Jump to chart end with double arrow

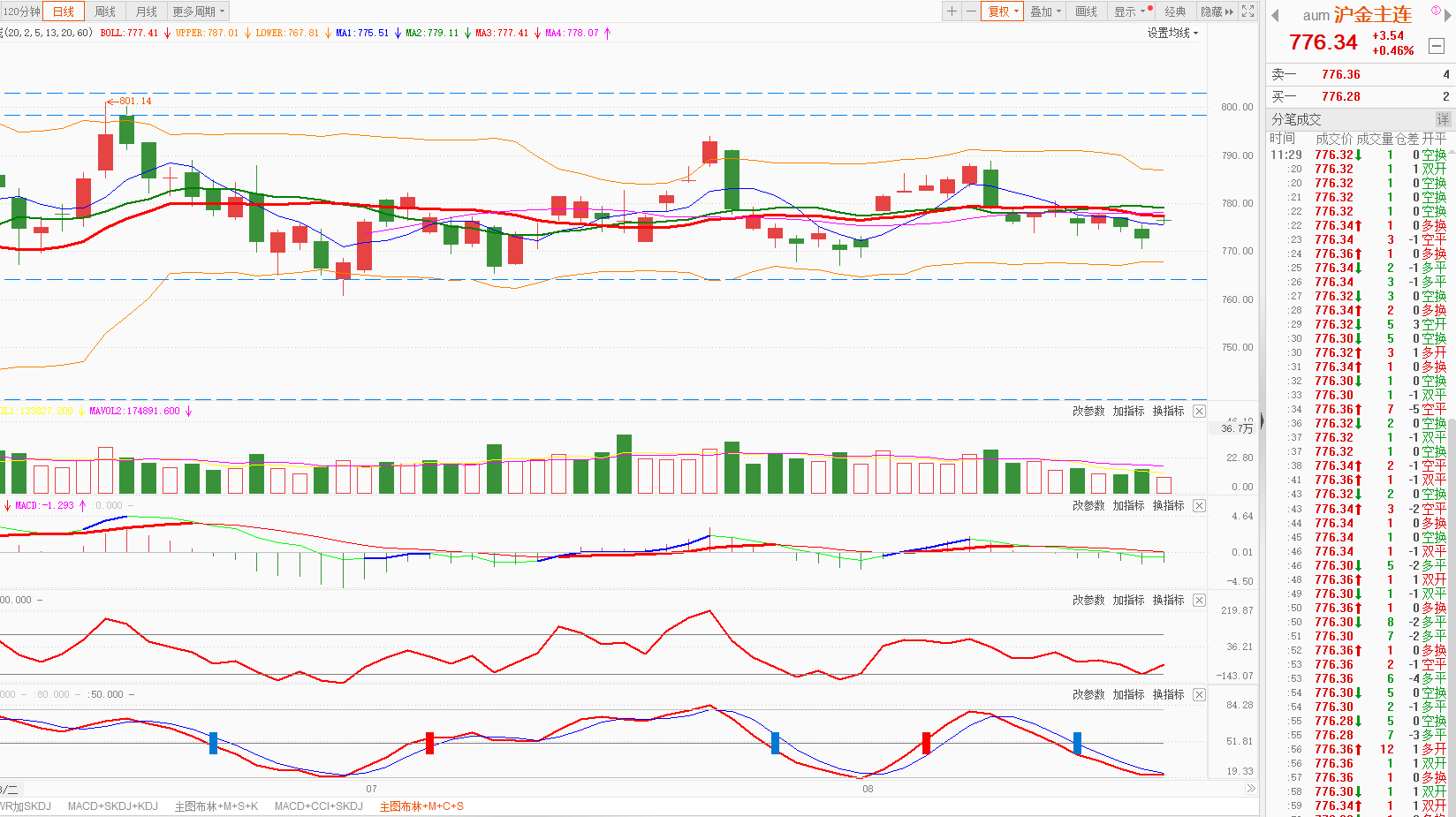coord(1251,789)
